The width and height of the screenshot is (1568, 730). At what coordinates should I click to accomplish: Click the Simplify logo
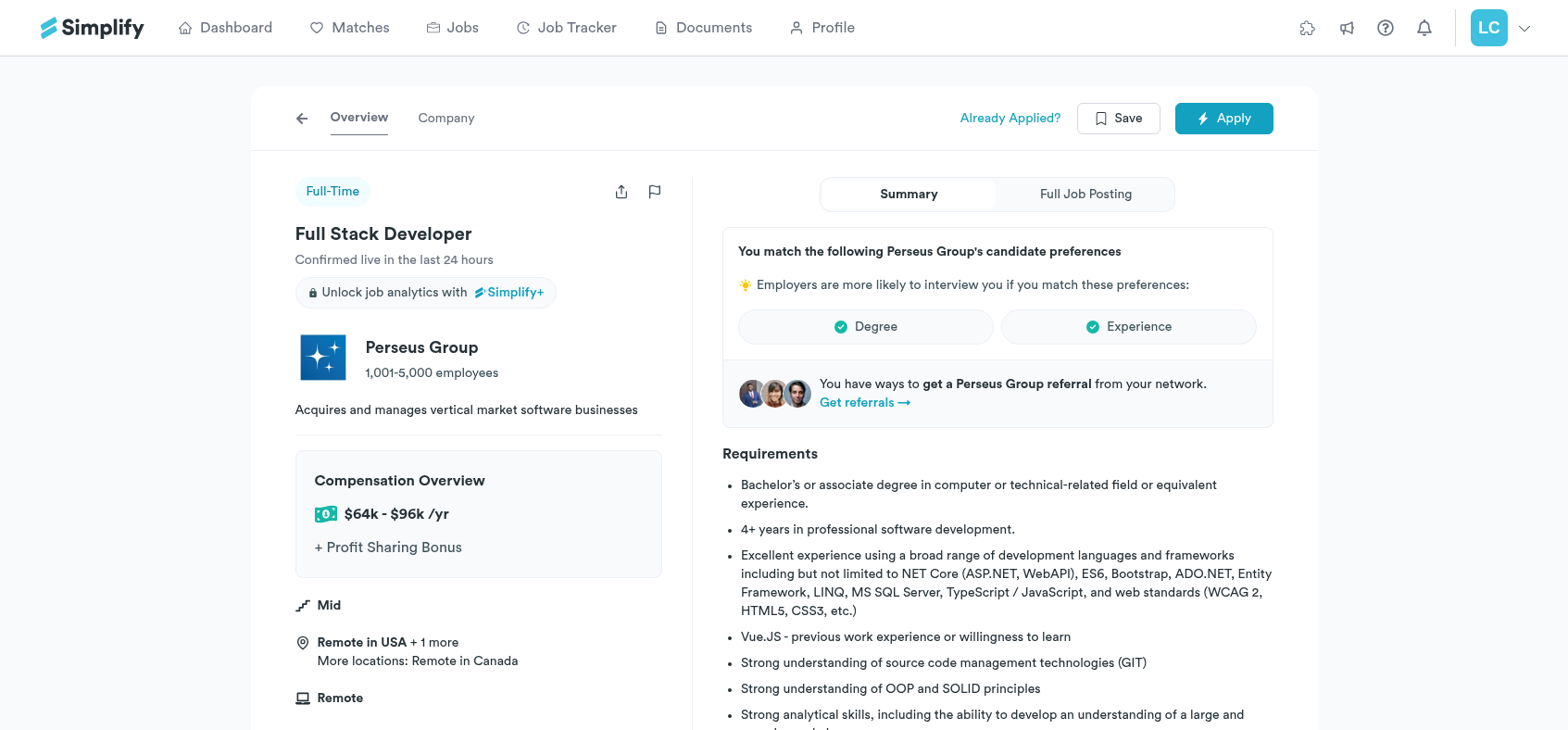(x=93, y=28)
